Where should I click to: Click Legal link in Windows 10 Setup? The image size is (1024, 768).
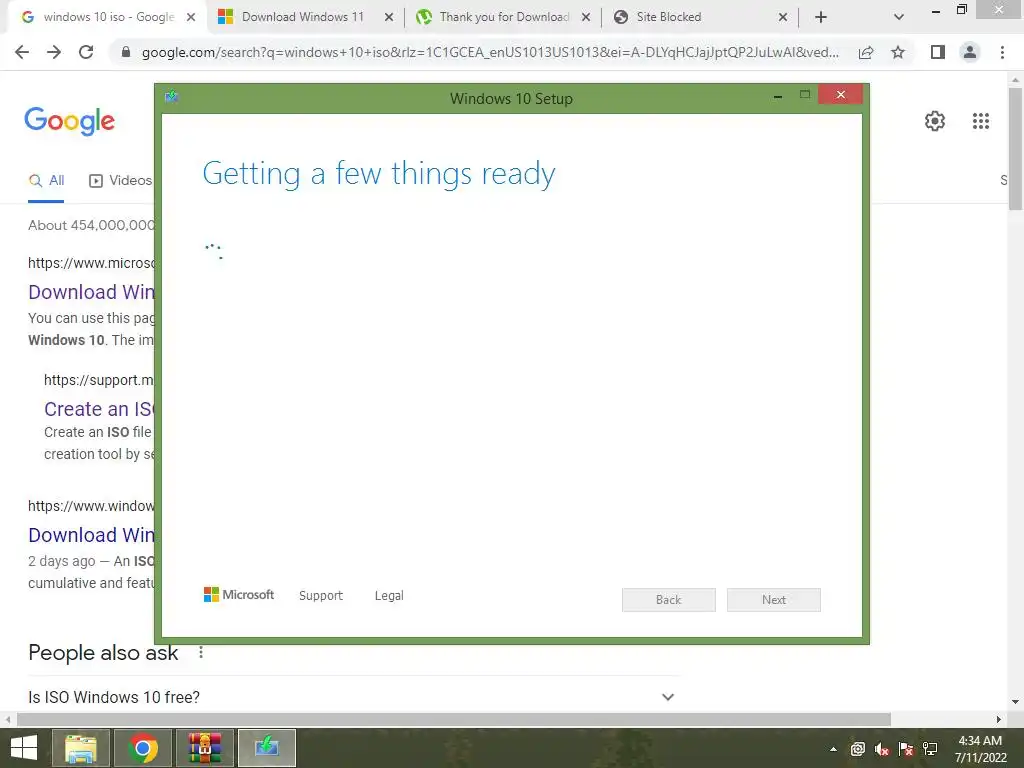coord(389,596)
